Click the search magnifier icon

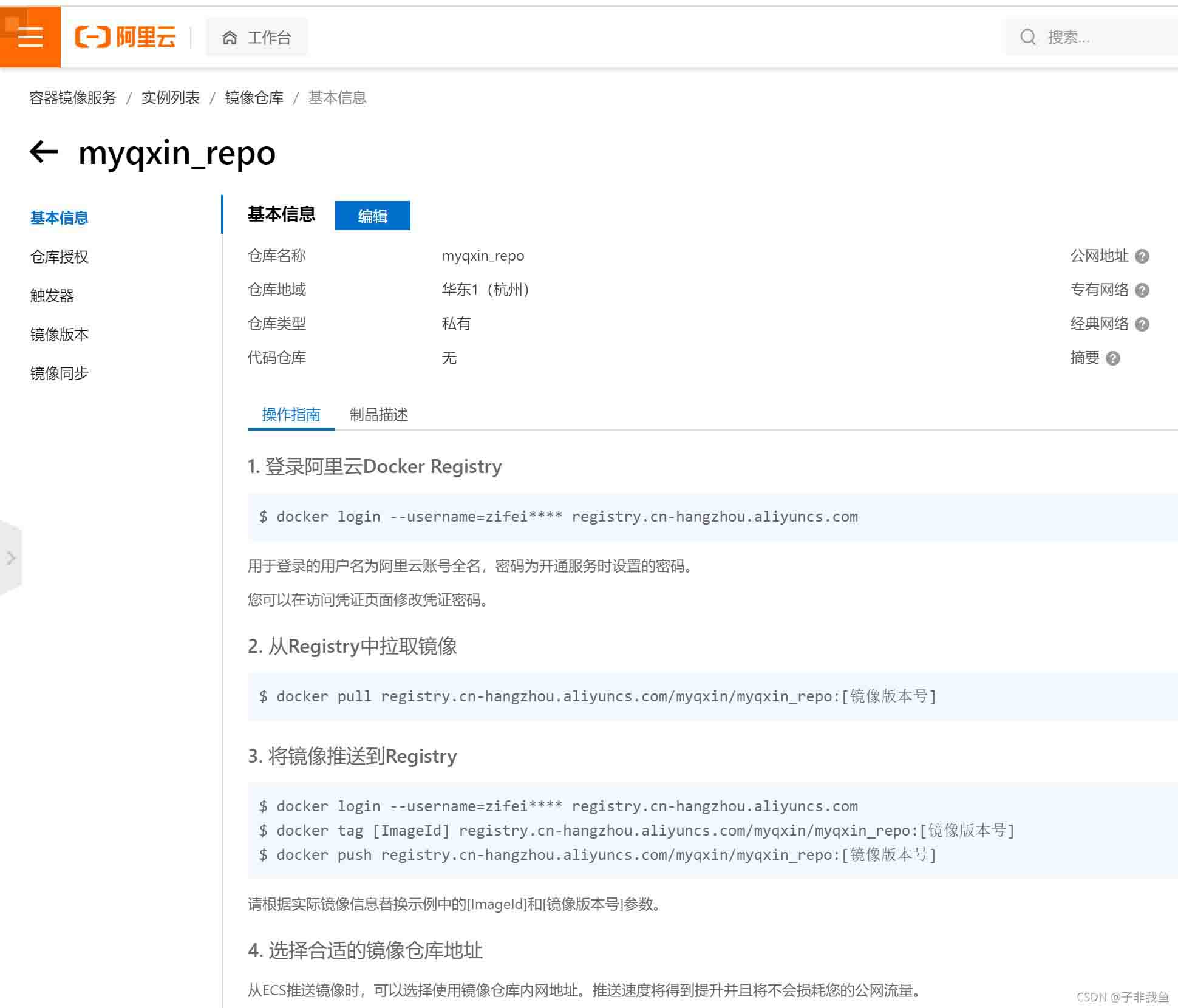(x=1027, y=38)
